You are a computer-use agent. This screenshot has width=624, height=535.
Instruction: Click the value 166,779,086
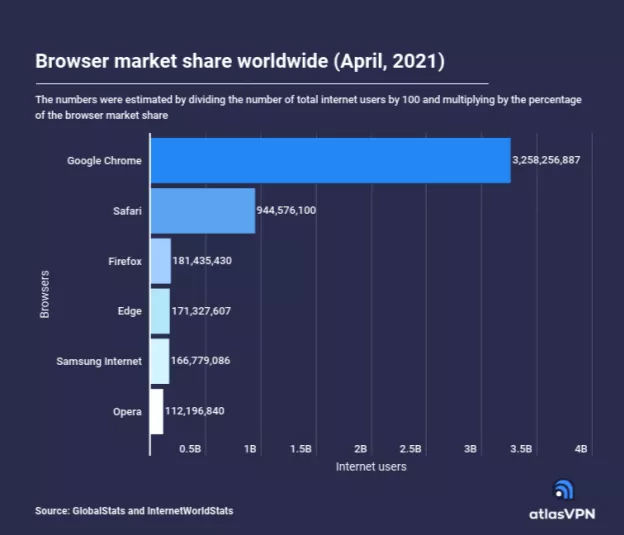[201, 361]
